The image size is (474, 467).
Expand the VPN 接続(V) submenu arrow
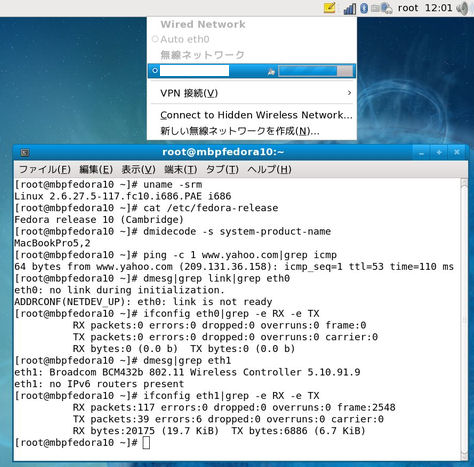[349, 93]
